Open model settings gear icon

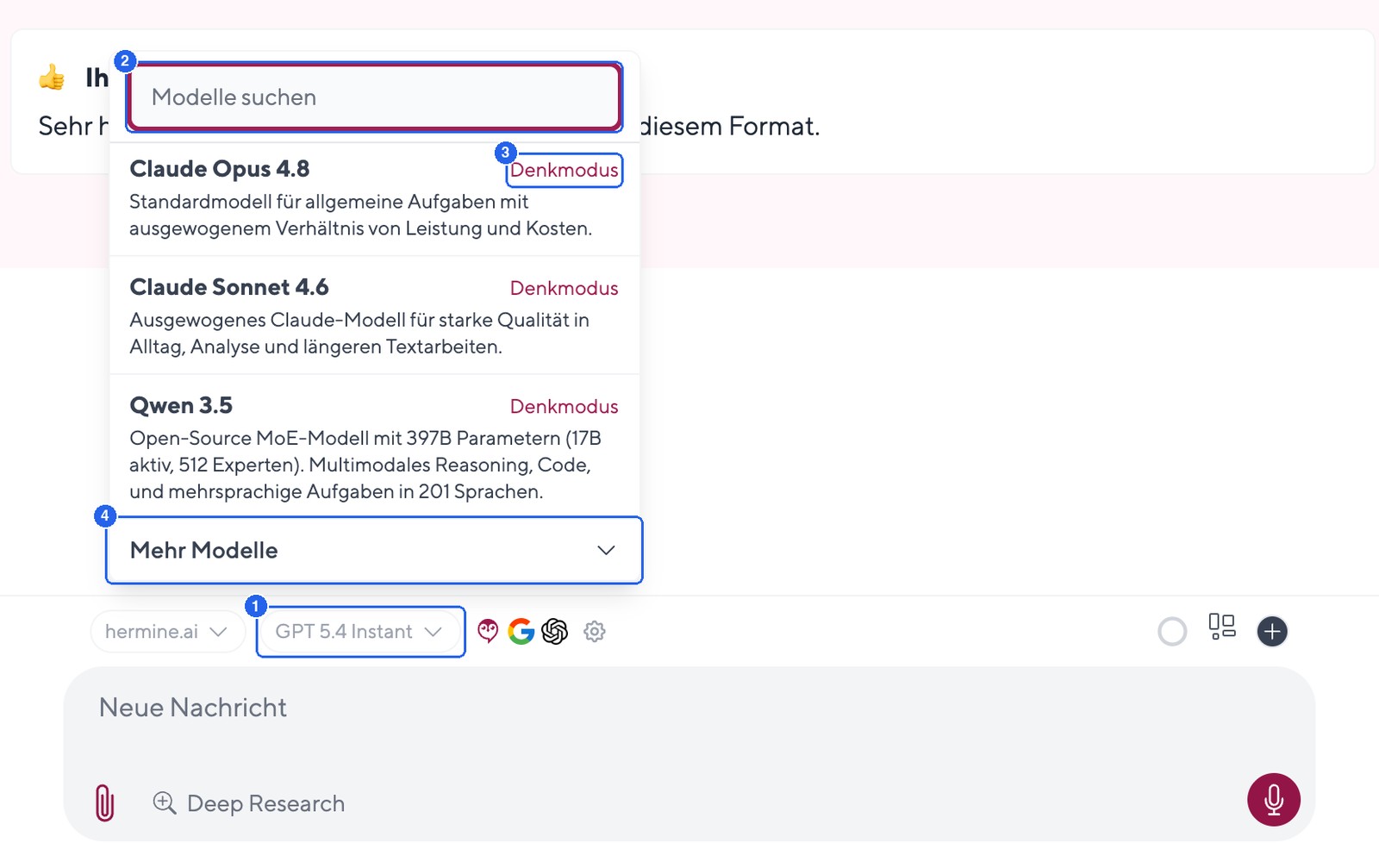(595, 632)
